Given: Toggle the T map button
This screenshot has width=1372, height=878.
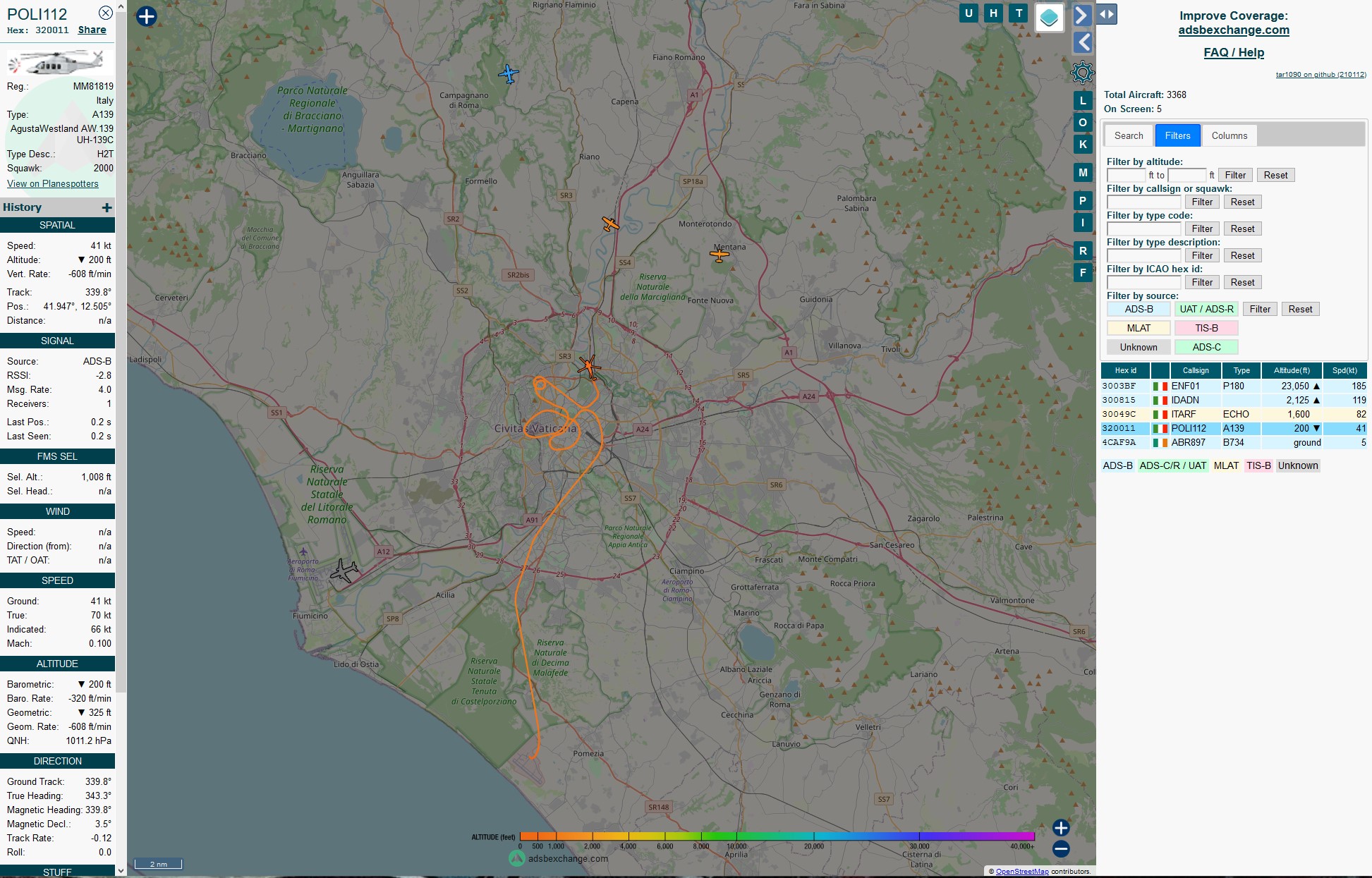Looking at the screenshot, I should pyautogui.click(x=1019, y=13).
